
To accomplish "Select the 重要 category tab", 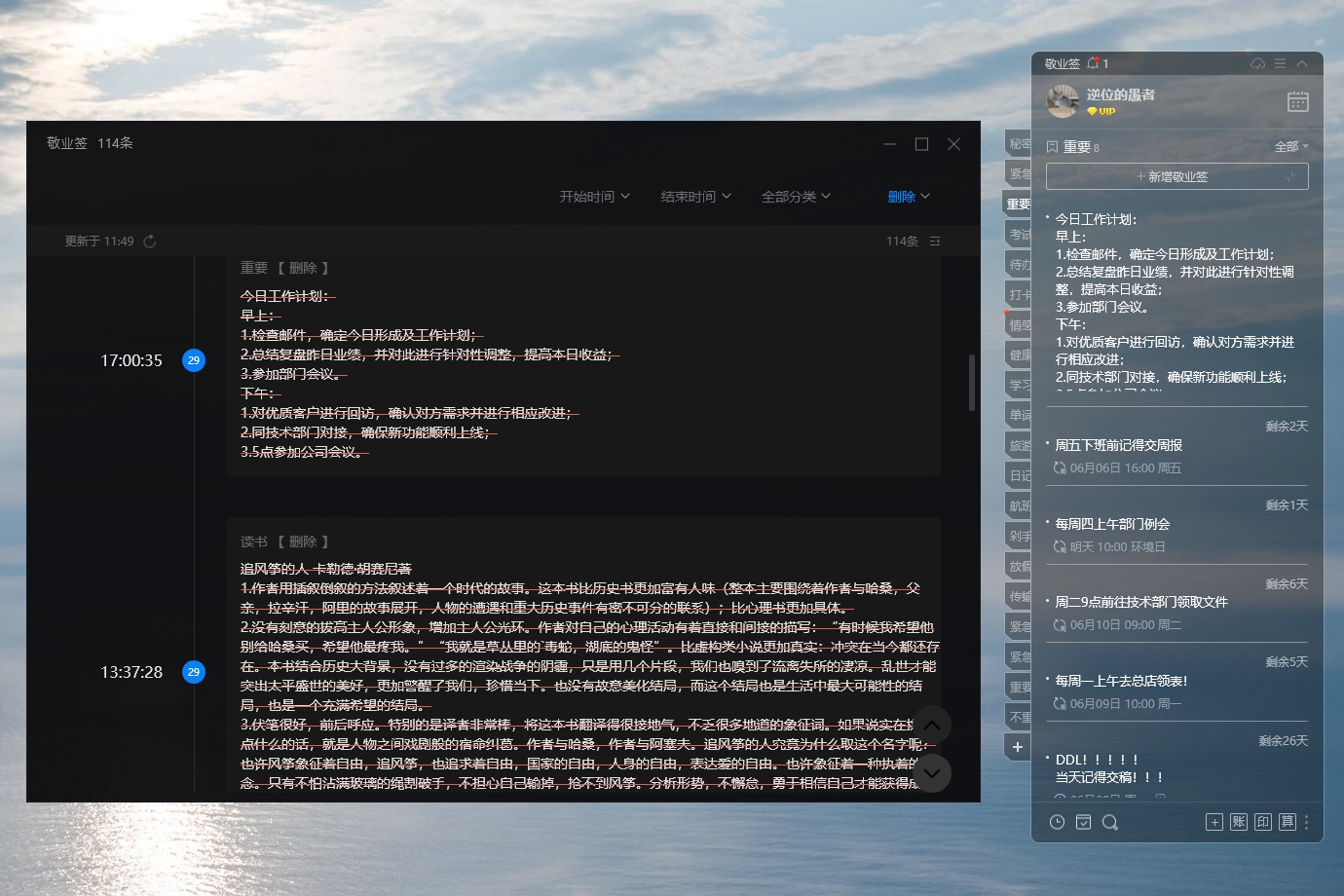I will (1017, 204).
